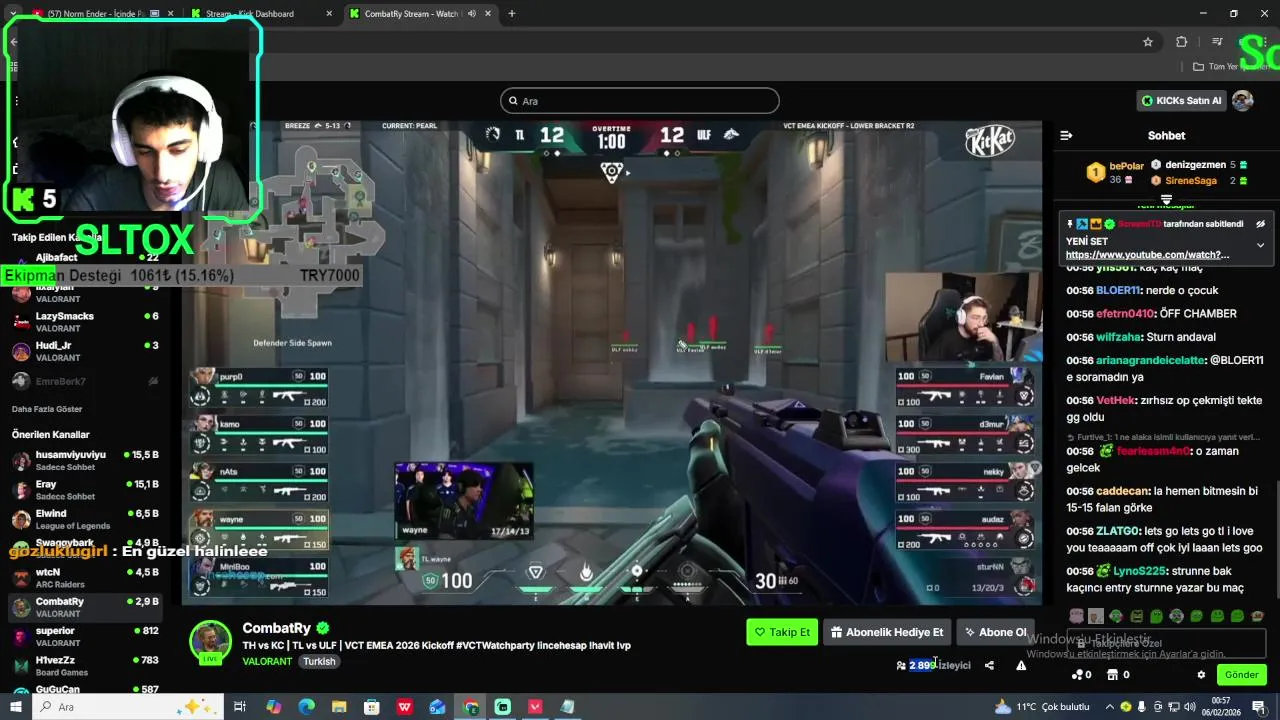Click the CombatRy channel name heading
Screen dimensions: 1280x720
click(x=277, y=628)
